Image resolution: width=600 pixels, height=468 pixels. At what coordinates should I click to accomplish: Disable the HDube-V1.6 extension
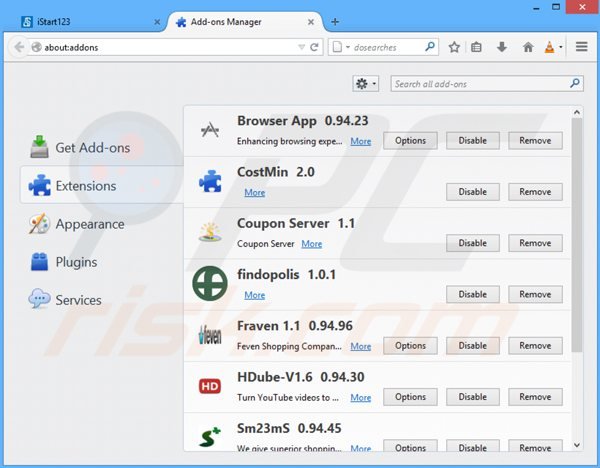pos(473,397)
